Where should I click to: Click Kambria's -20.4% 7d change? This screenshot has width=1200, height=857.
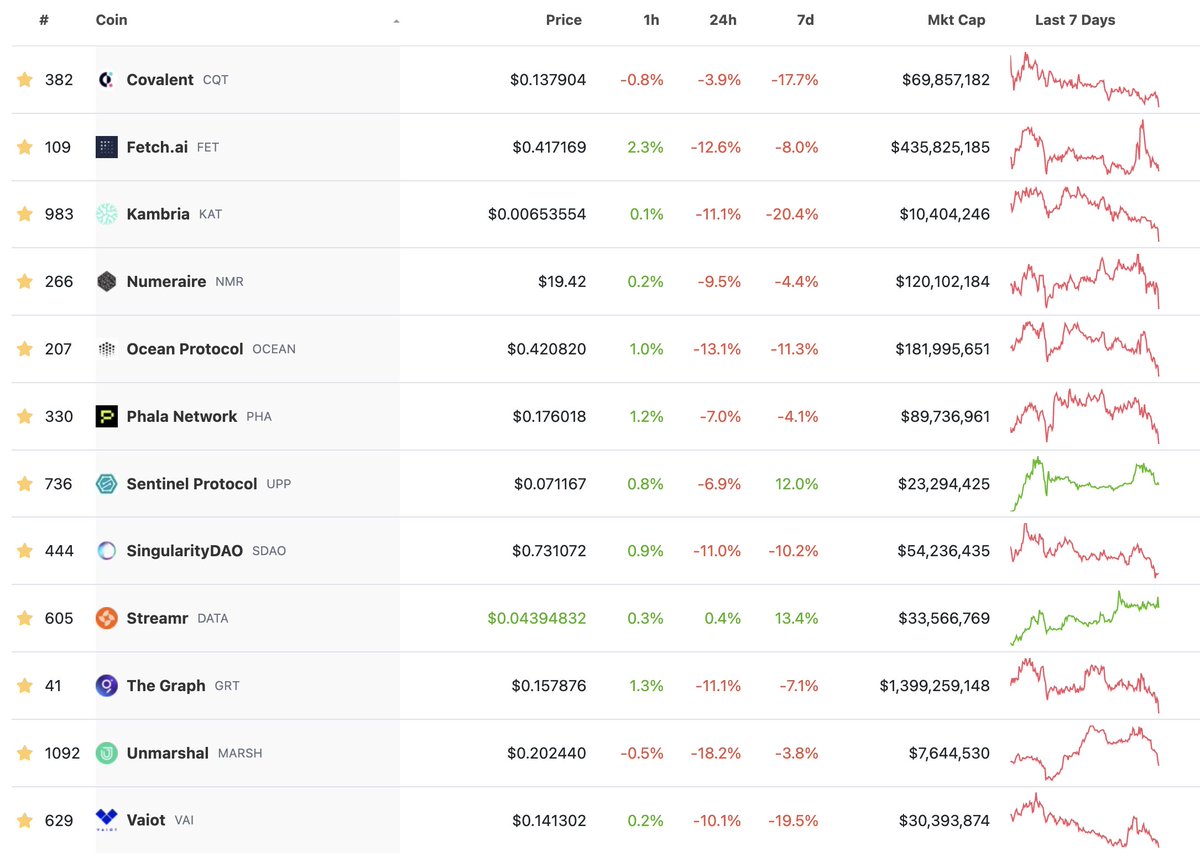tap(794, 214)
